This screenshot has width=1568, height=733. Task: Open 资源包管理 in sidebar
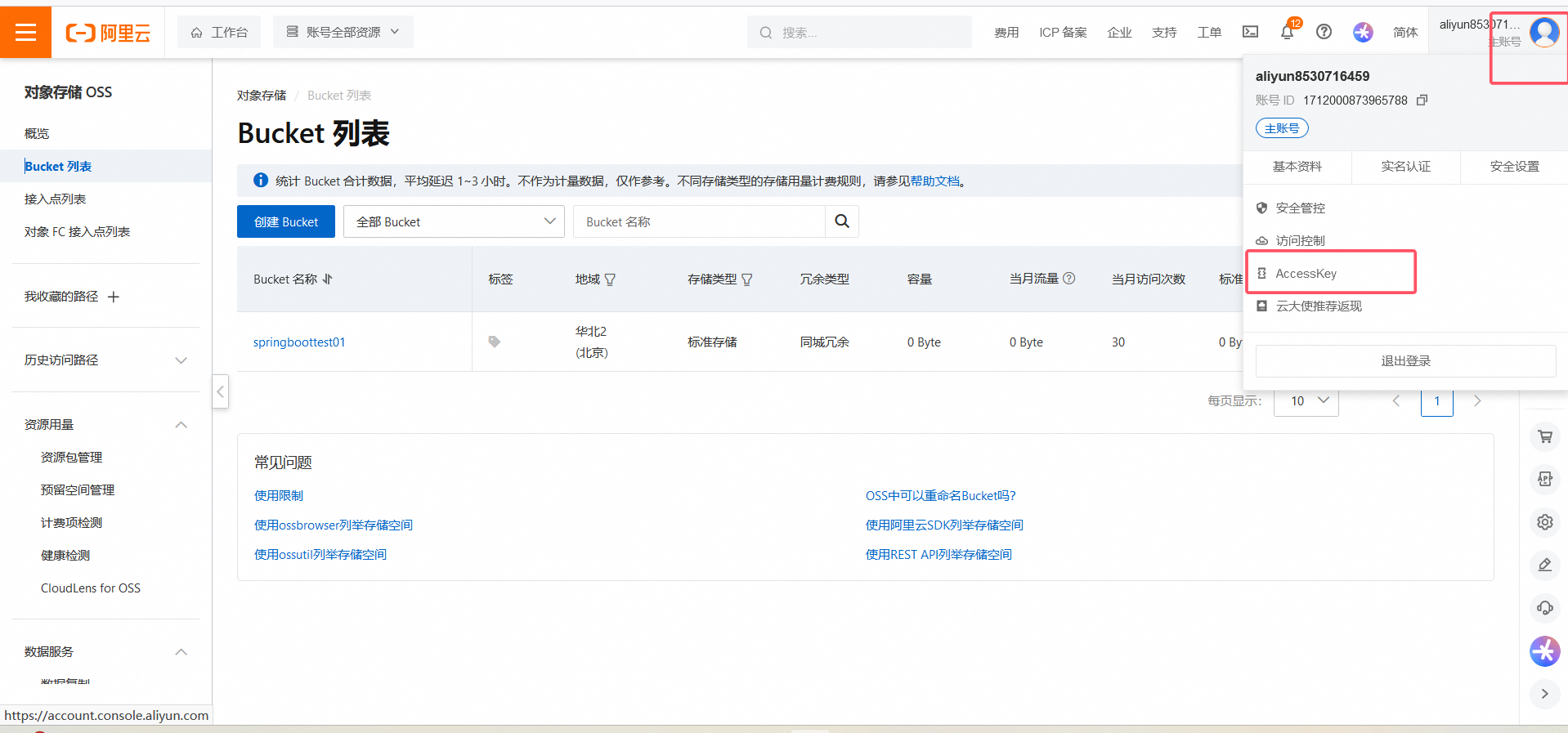pos(71,458)
